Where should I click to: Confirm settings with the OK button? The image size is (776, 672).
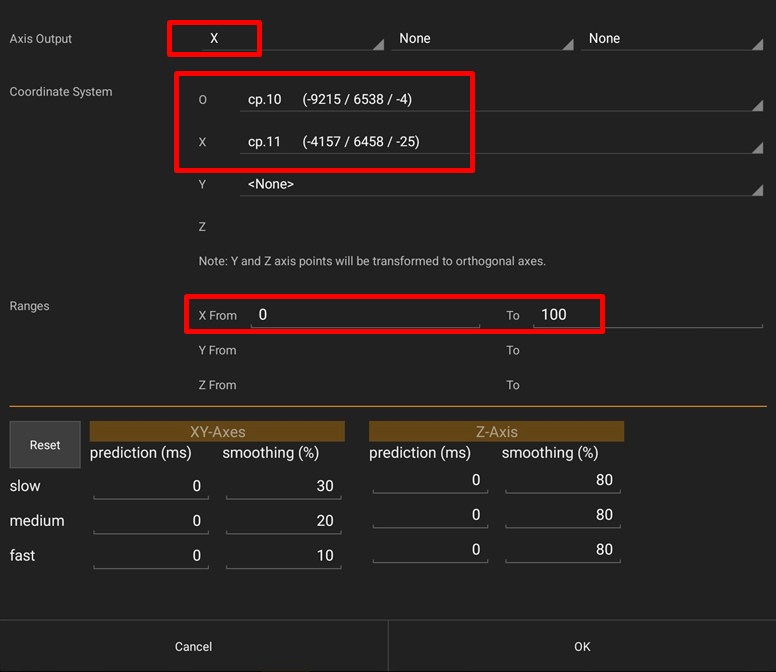point(582,647)
